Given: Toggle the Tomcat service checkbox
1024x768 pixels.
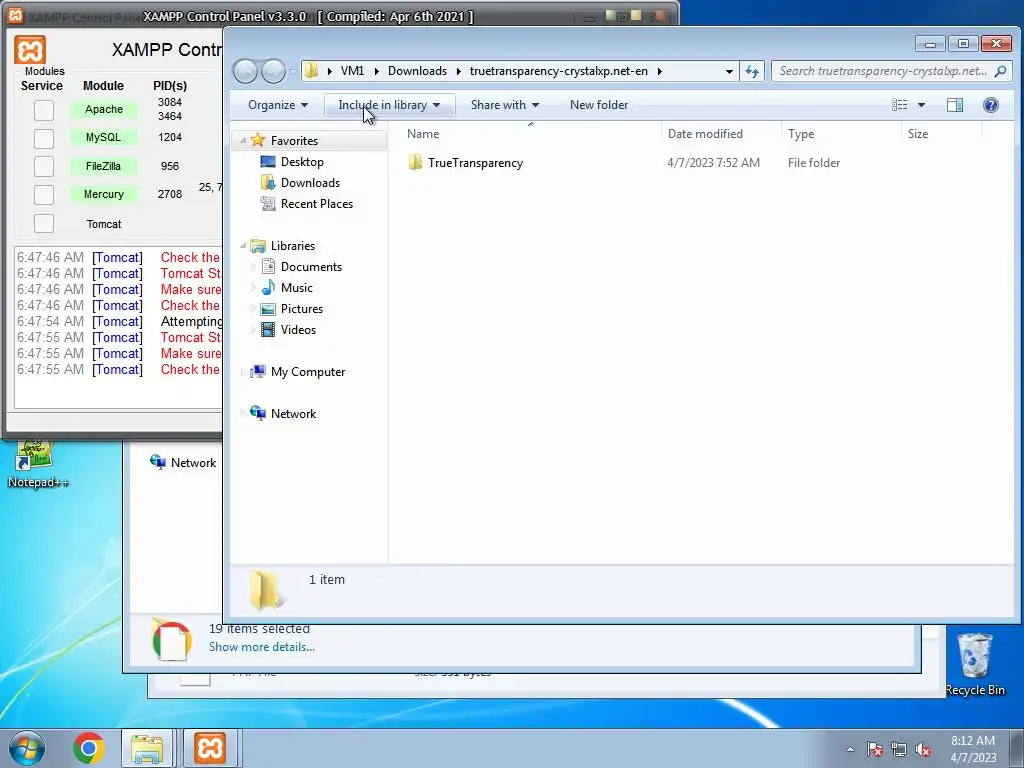Looking at the screenshot, I should (x=44, y=223).
